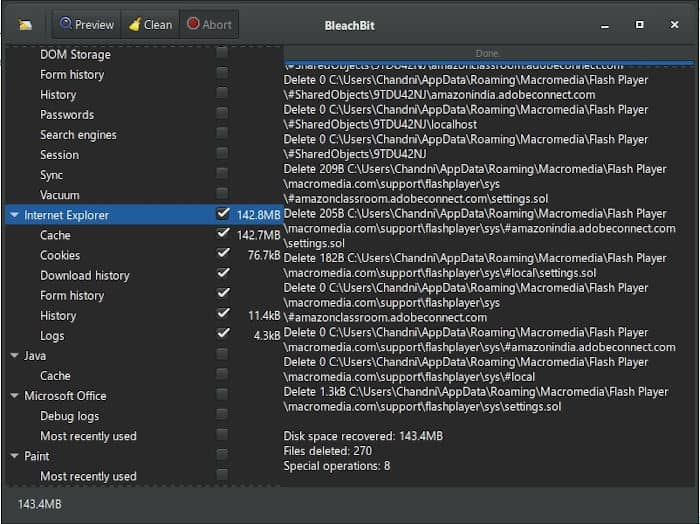Click Disk space recovered: 143.4MB line

(x=363, y=436)
